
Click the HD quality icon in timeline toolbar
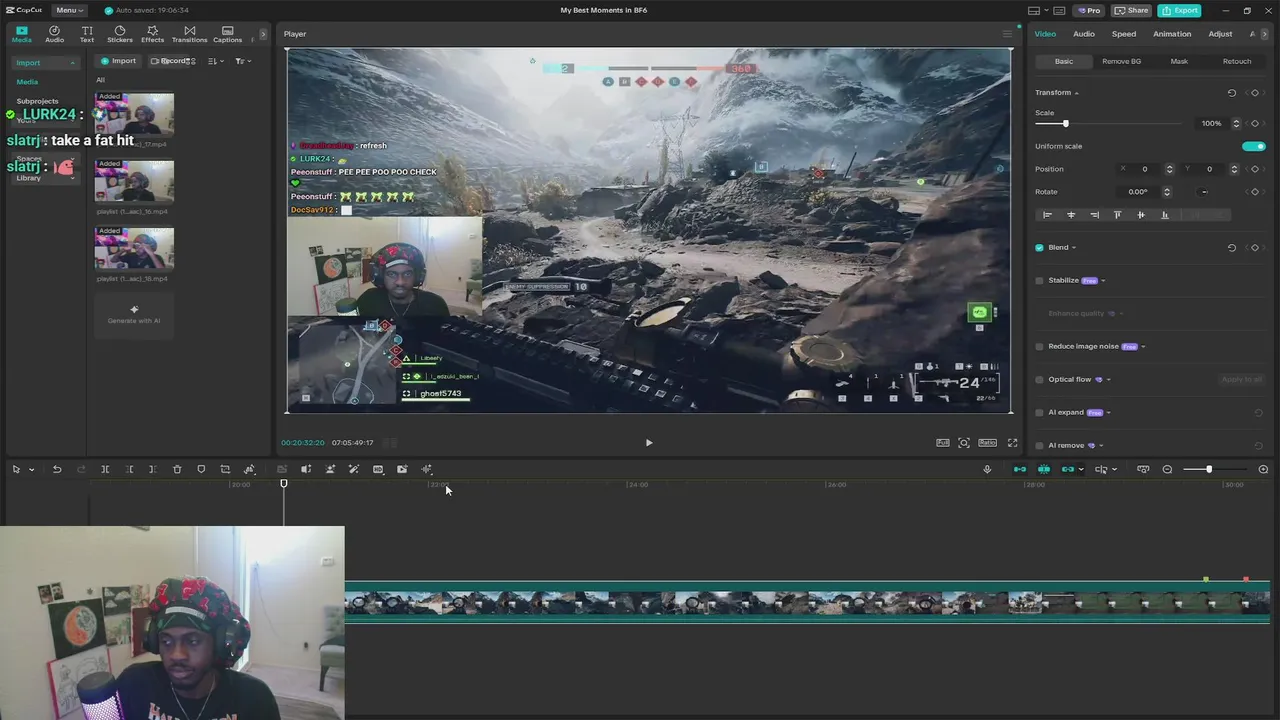click(378, 469)
